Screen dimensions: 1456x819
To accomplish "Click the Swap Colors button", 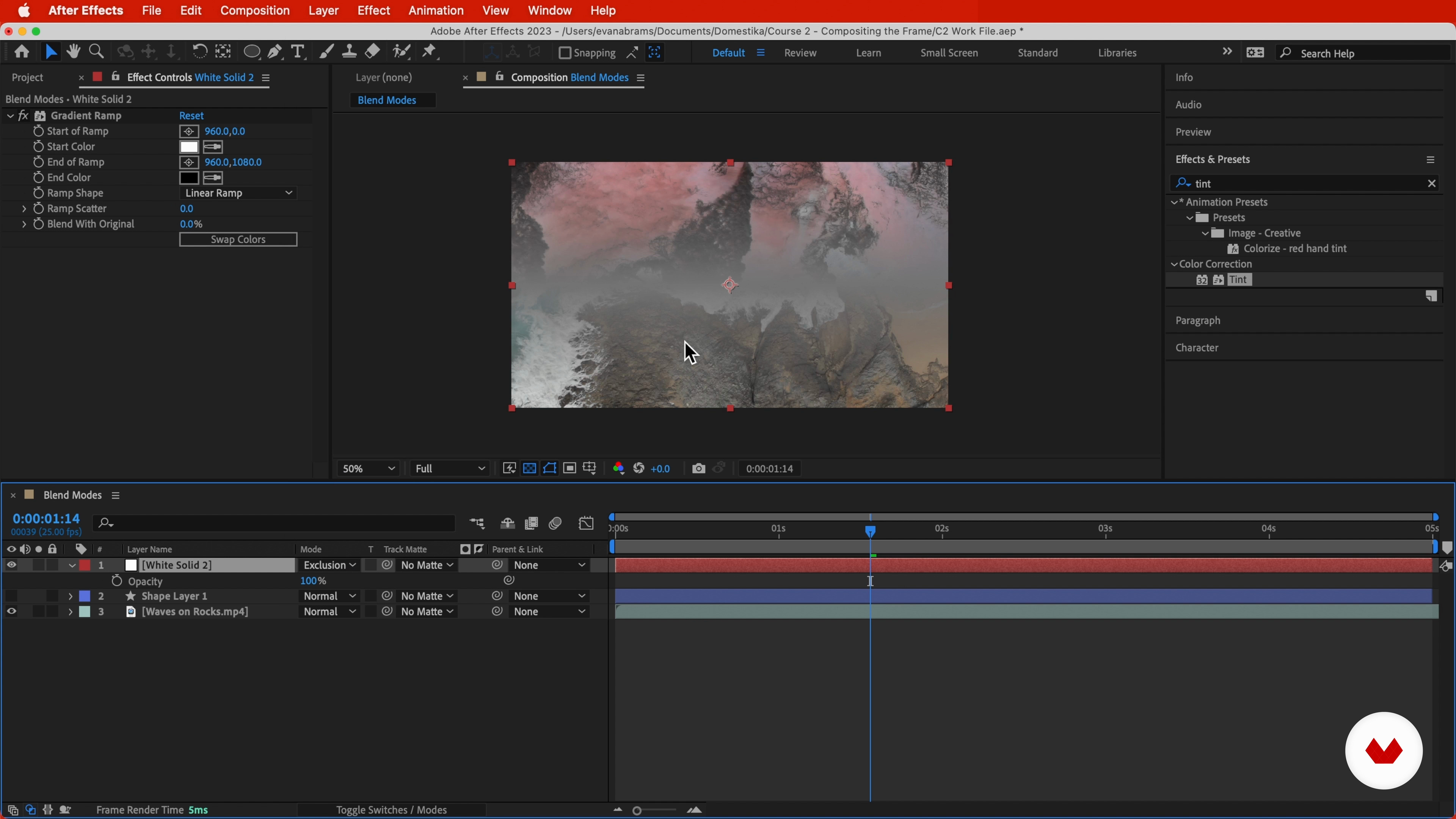I will pyautogui.click(x=238, y=240).
